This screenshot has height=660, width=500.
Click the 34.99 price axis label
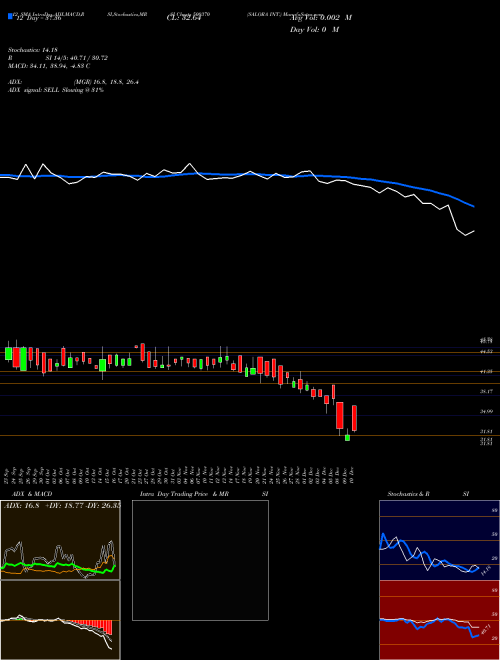pos(486,411)
